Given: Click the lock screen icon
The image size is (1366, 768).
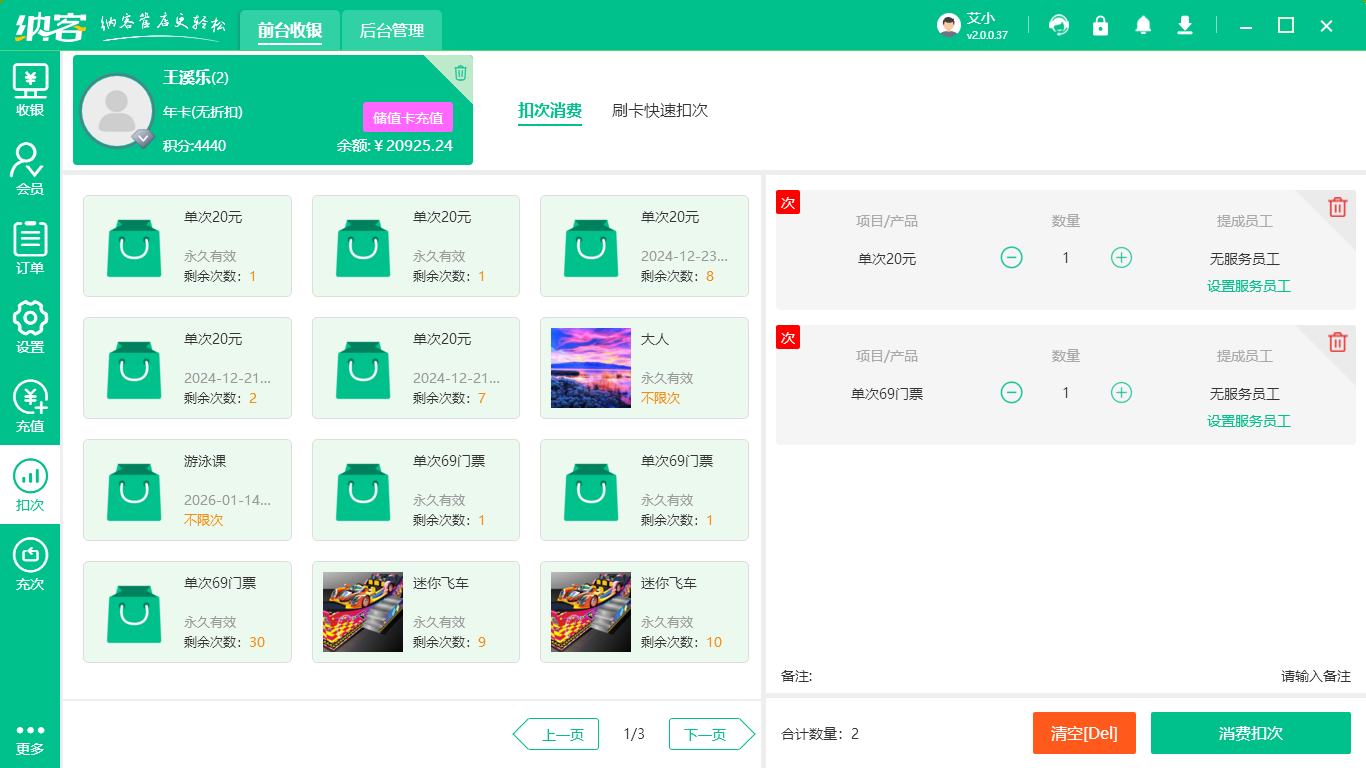Looking at the screenshot, I should (x=1101, y=26).
